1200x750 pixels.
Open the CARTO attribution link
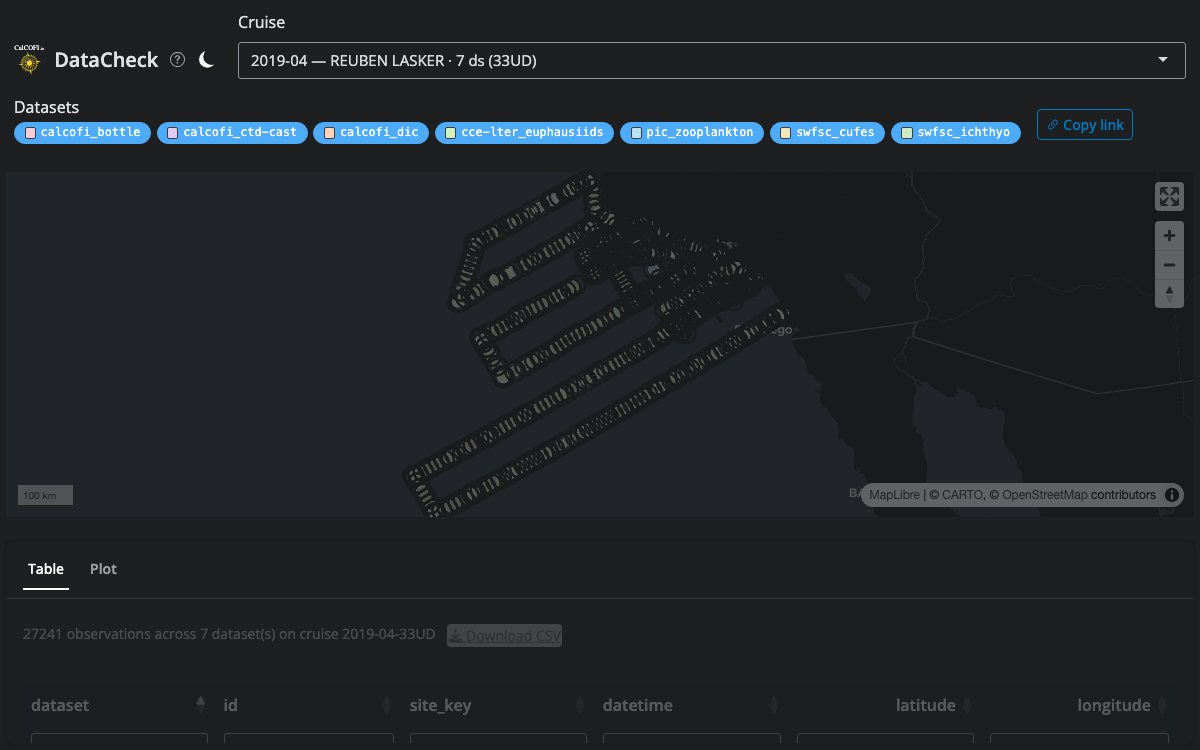962,495
